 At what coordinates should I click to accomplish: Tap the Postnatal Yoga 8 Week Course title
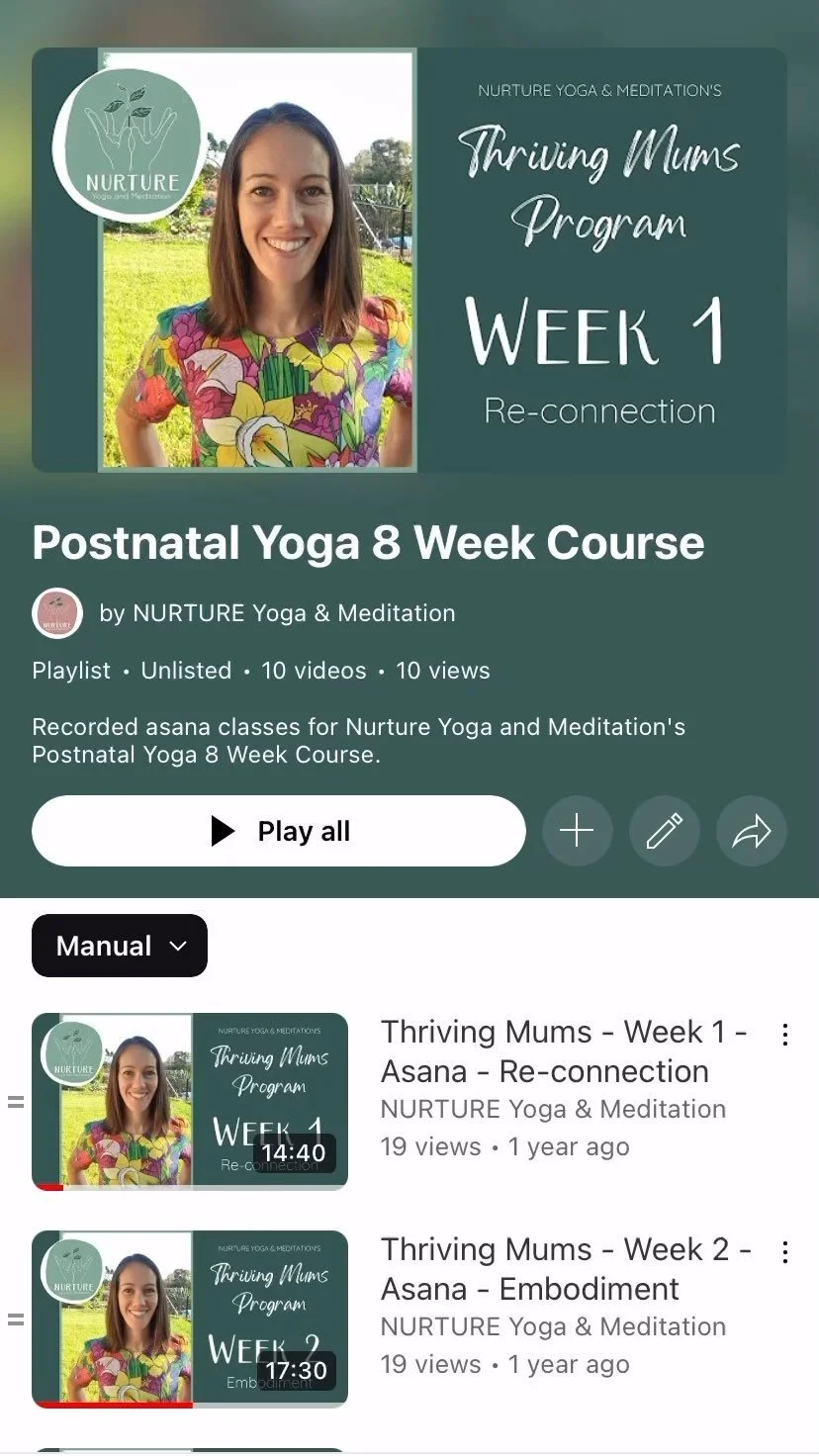tap(368, 542)
